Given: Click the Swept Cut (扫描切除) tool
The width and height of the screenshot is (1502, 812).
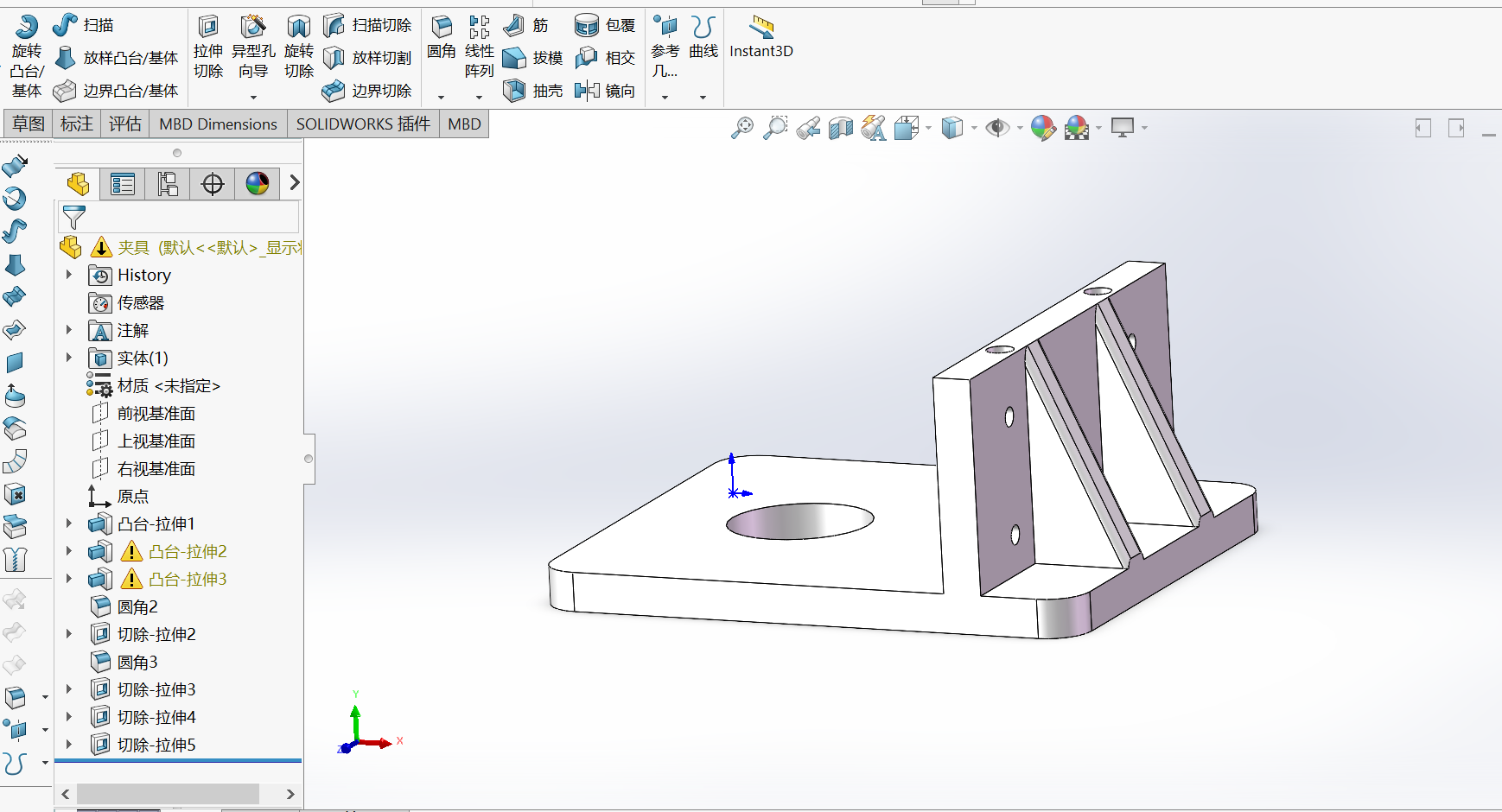Looking at the screenshot, I should [367, 25].
